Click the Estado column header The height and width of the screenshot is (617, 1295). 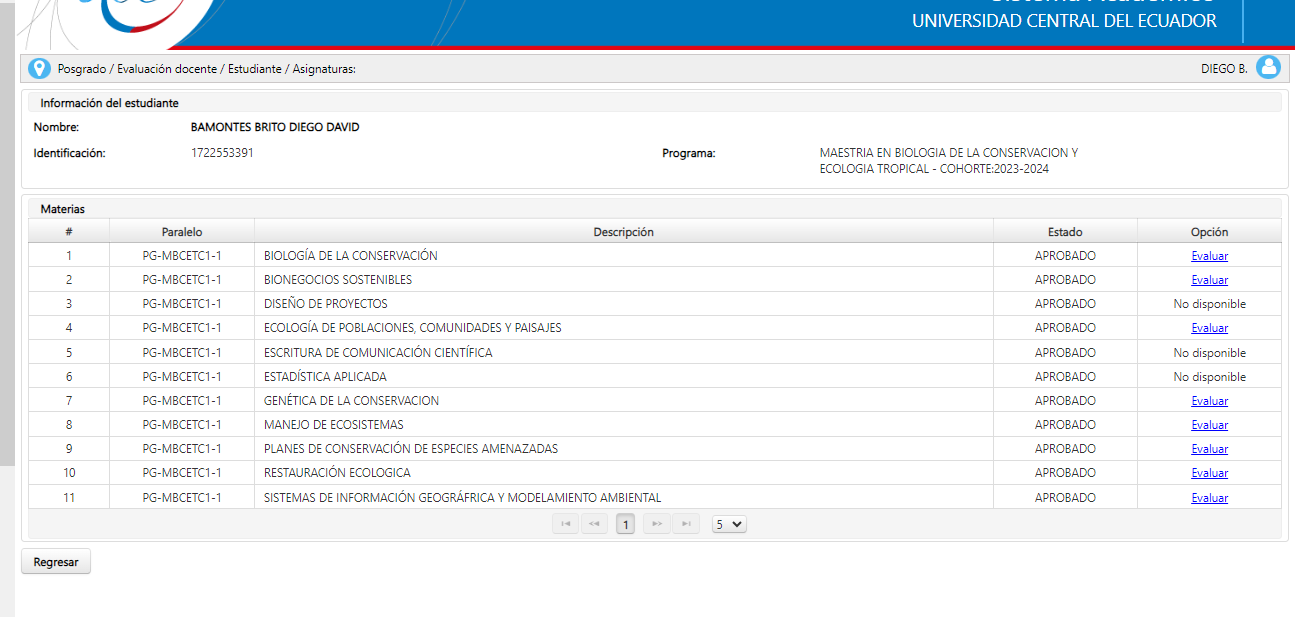[x=1065, y=231]
